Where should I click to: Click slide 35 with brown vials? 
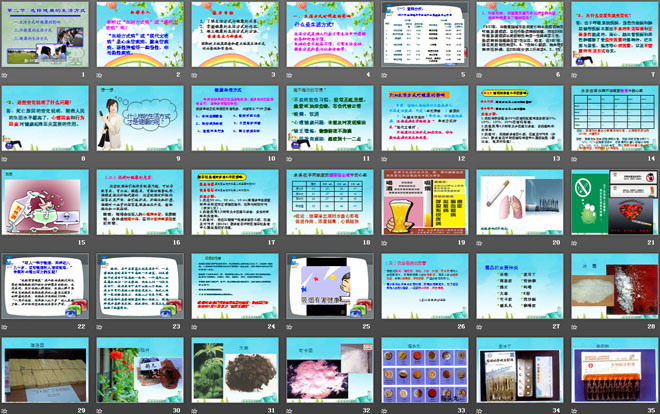pos(615,372)
